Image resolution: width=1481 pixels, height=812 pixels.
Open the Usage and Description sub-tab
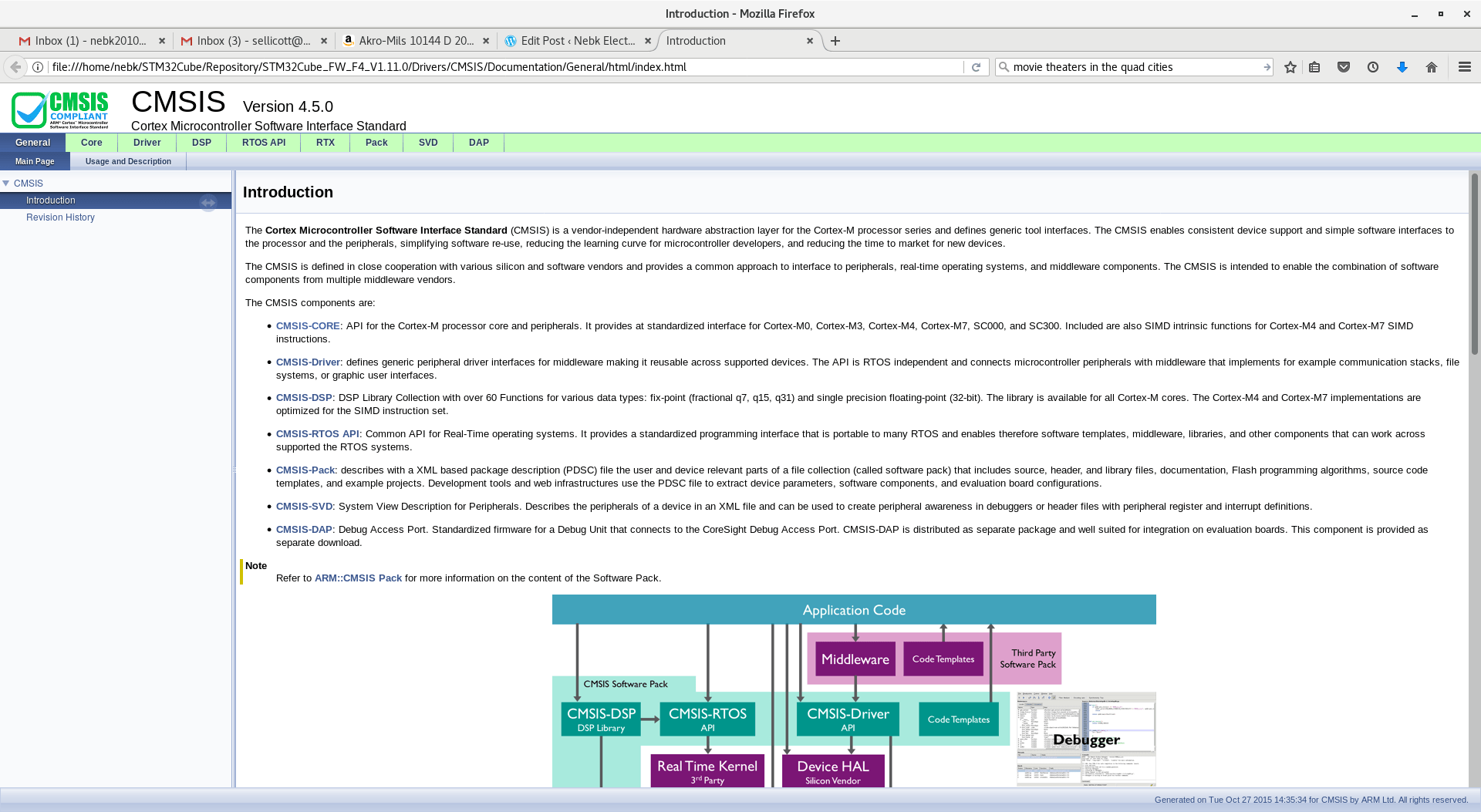(128, 161)
